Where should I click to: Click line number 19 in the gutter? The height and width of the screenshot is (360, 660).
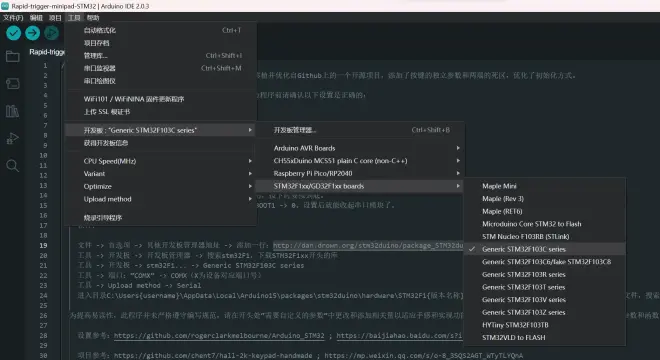point(43,245)
